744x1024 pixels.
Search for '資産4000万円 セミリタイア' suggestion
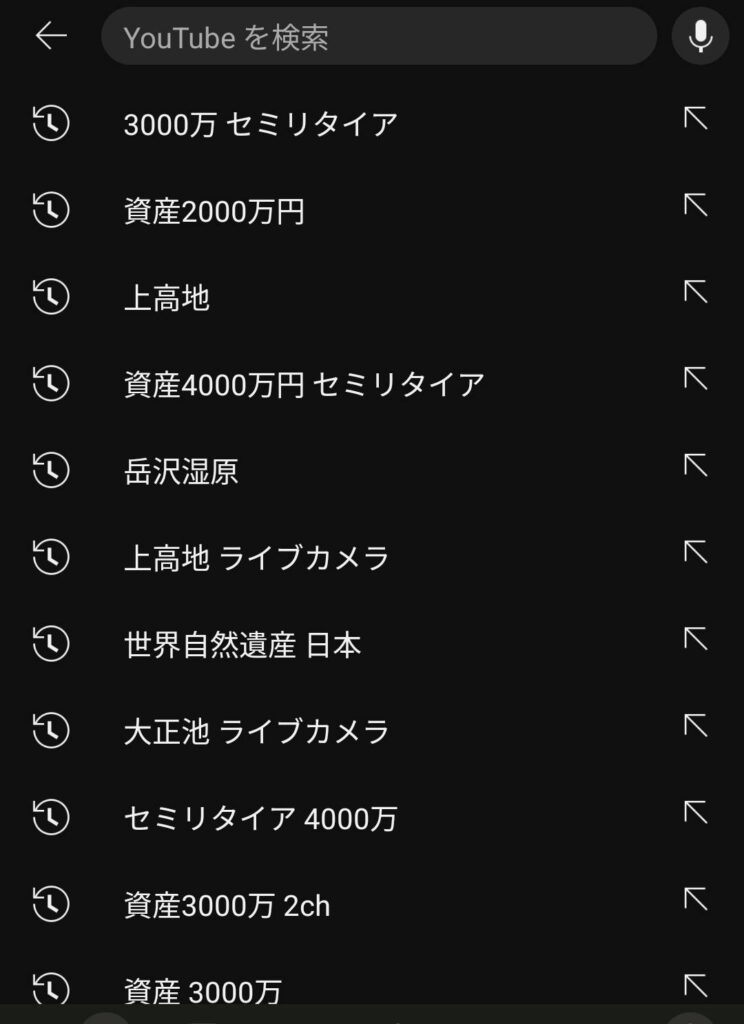(x=304, y=385)
